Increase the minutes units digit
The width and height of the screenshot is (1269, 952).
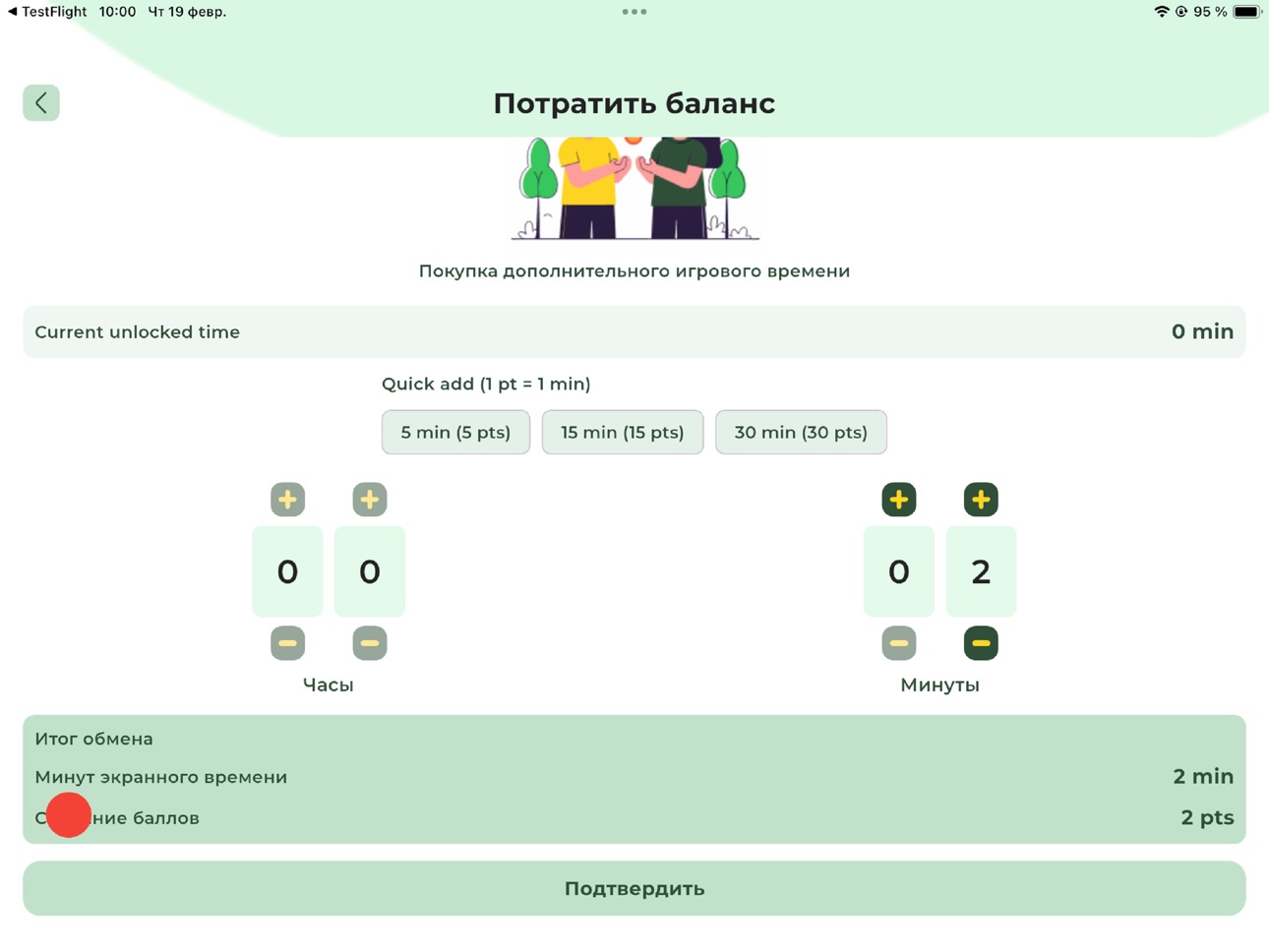(x=981, y=500)
